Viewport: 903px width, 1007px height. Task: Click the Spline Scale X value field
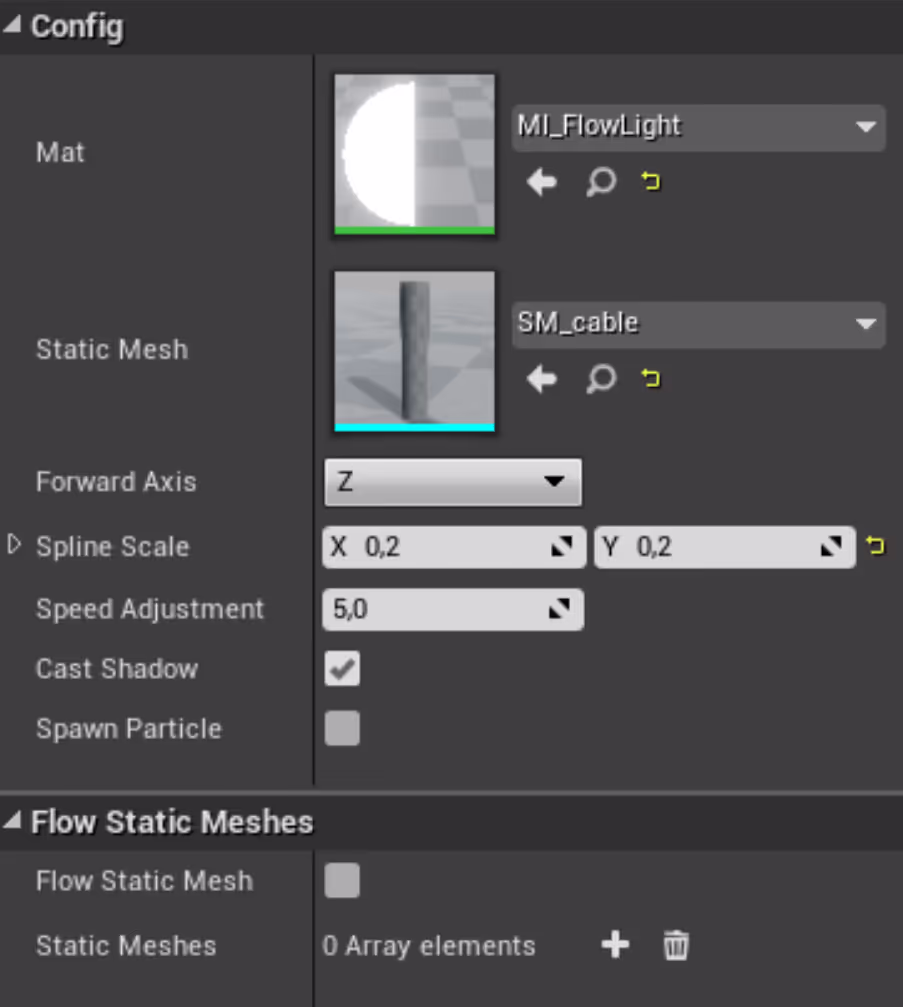[454, 547]
